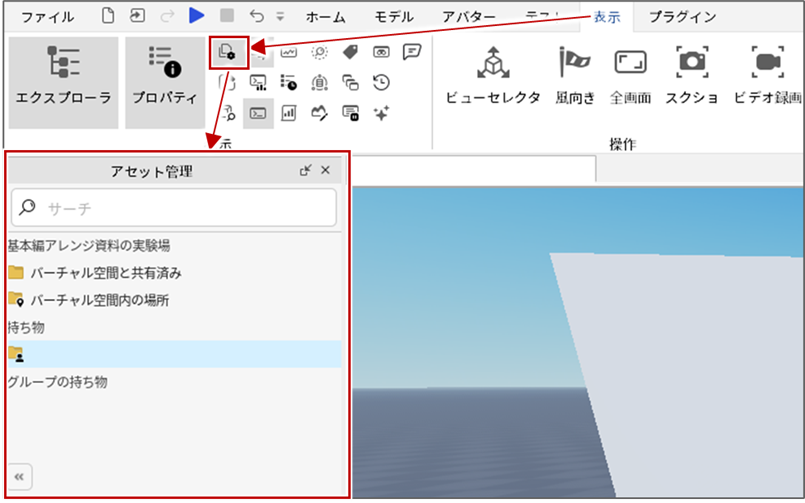The height and width of the screenshot is (503, 805).
Task: Toggle the command bar terminal icon
Action: pyautogui.click(x=258, y=113)
